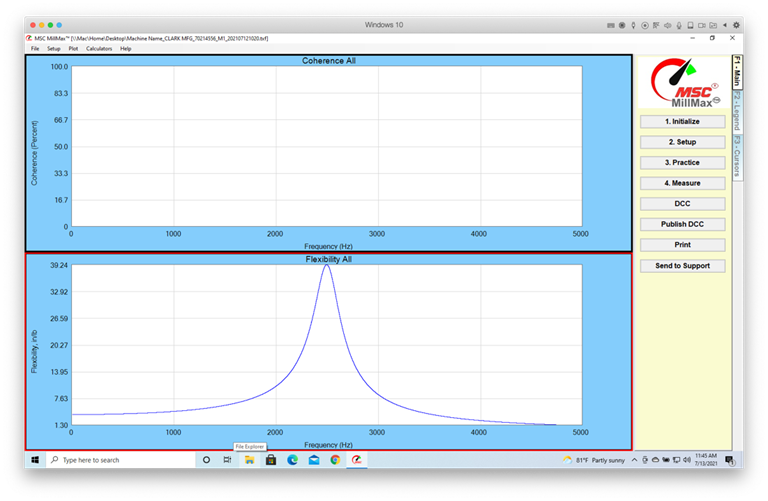Click the 4. Measure button
The width and height of the screenshot is (768, 501).
point(682,183)
